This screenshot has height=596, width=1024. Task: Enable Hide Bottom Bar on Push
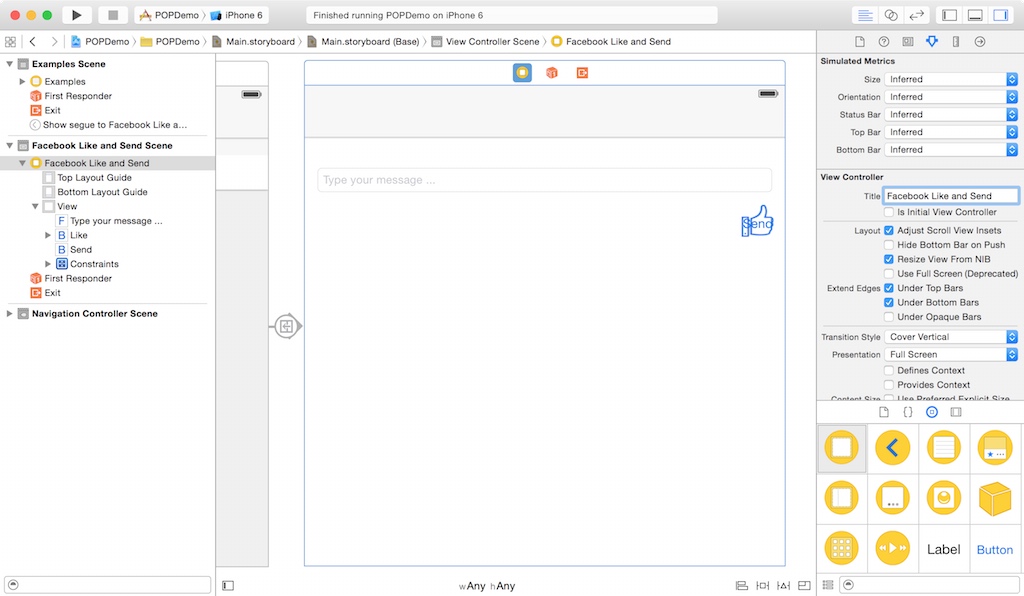click(888, 244)
